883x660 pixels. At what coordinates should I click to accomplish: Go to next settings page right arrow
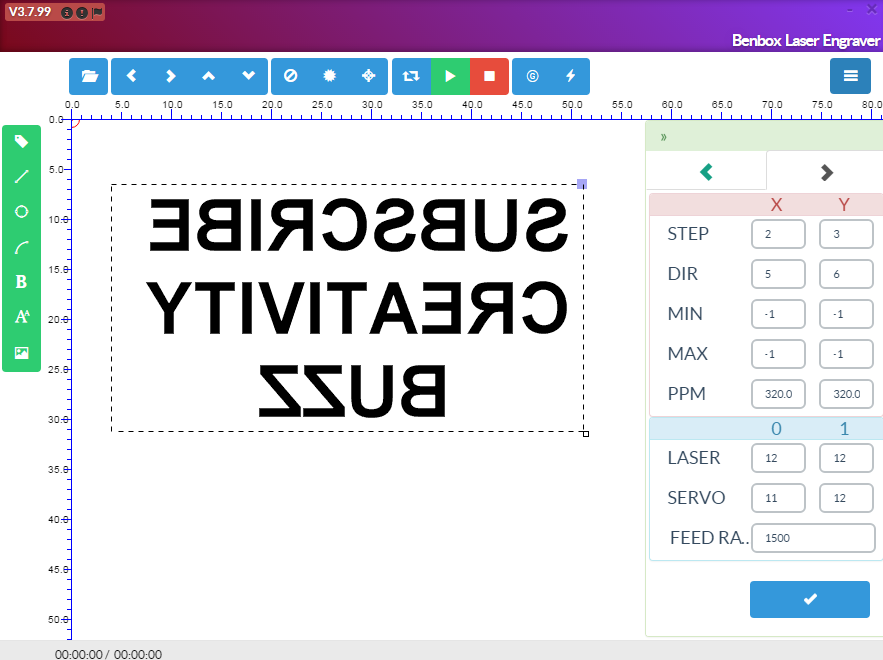[x=826, y=172]
